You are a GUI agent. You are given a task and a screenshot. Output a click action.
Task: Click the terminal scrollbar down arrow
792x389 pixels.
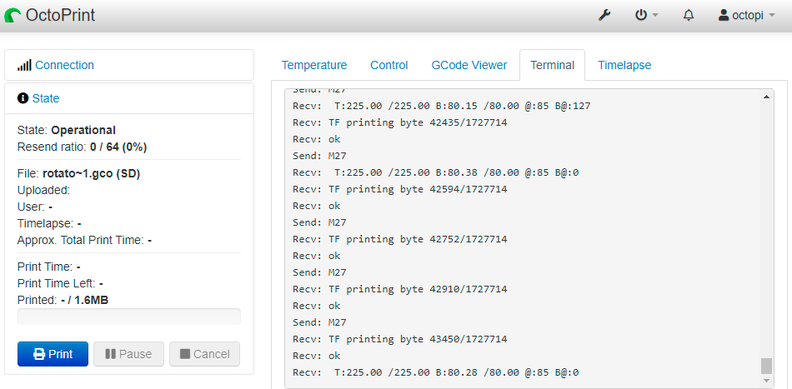766,380
